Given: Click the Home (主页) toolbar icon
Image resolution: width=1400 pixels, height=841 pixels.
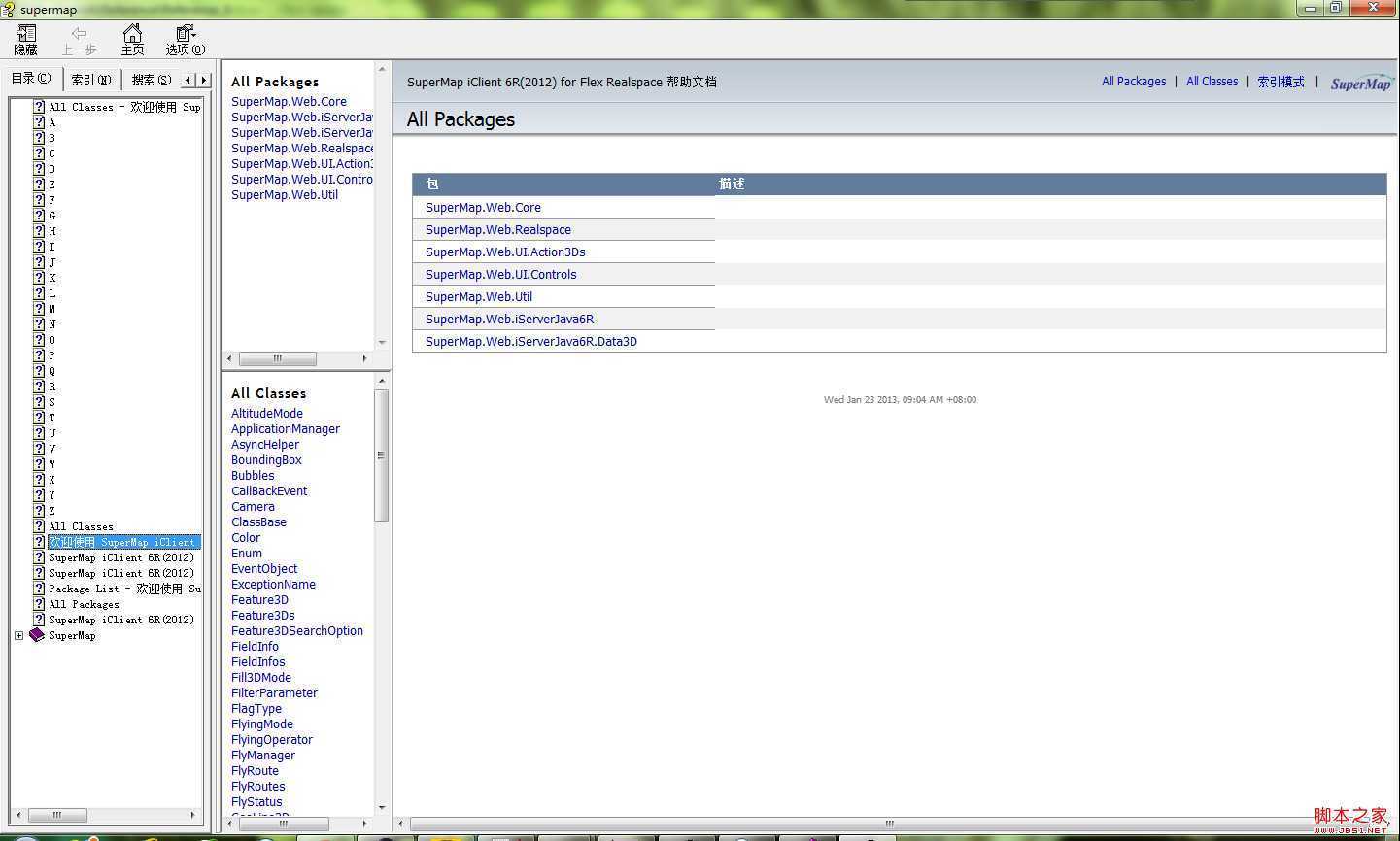Looking at the screenshot, I should (132, 40).
